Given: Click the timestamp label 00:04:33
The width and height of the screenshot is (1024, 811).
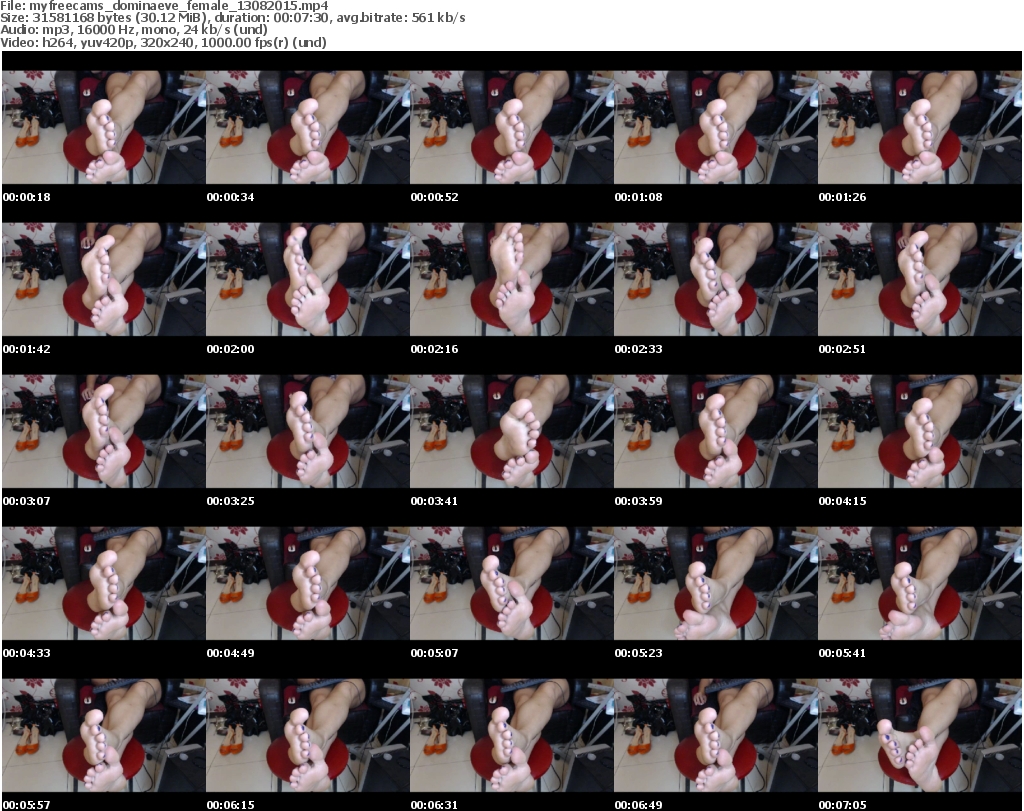Looking at the screenshot, I should tap(27, 654).
